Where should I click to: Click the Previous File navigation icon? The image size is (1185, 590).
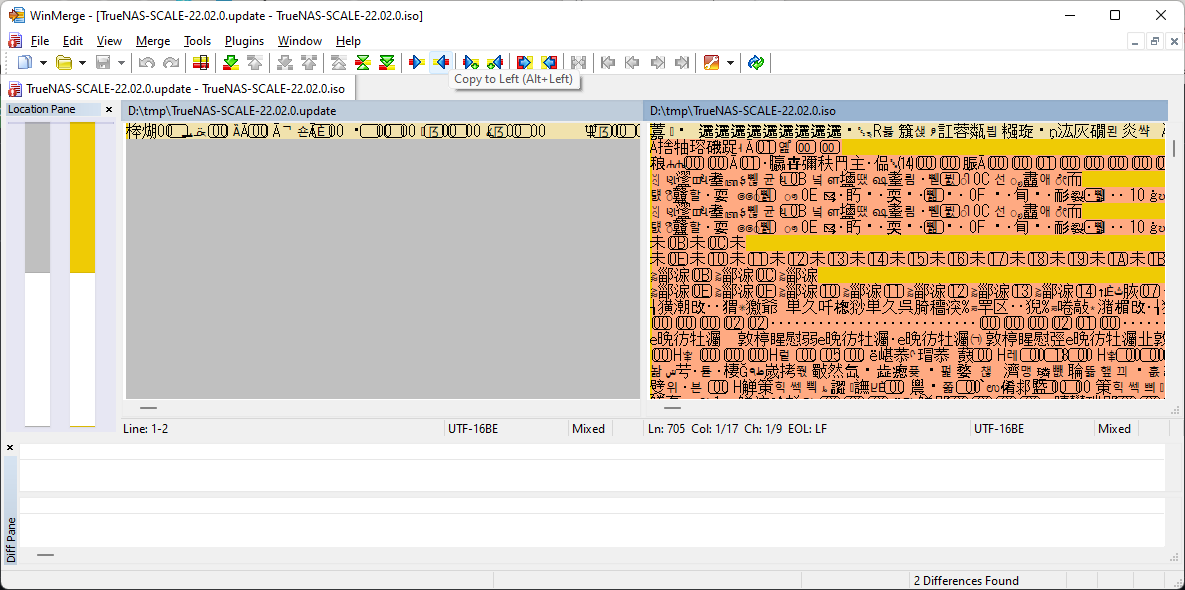(x=633, y=63)
